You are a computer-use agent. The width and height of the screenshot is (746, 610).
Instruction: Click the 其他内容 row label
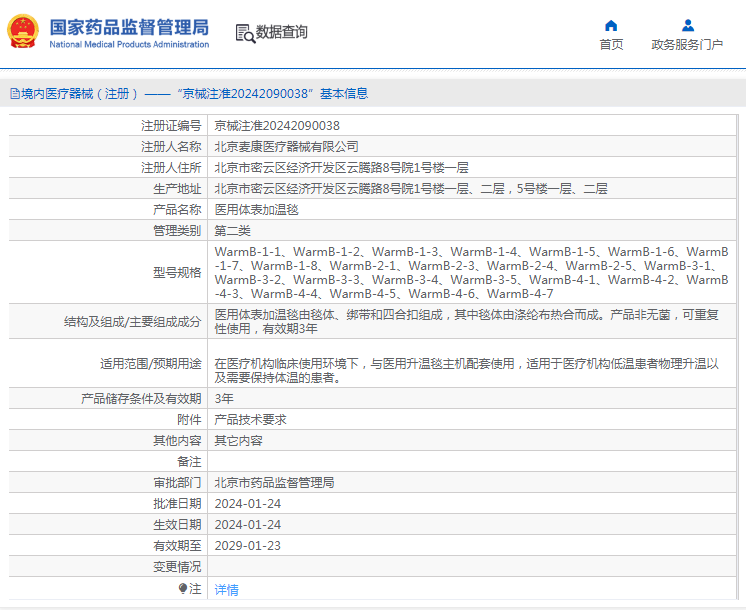pos(177,441)
